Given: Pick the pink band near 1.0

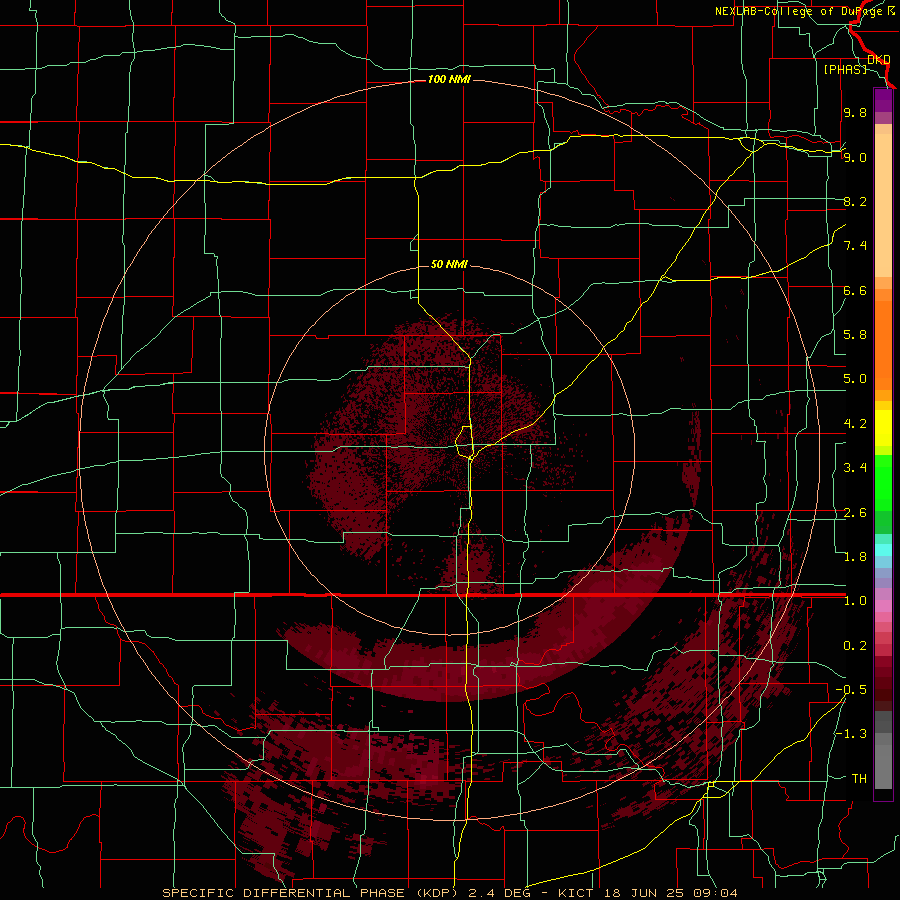Looking at the screenshot, I should pyautogui.click(x=883, y=606).
